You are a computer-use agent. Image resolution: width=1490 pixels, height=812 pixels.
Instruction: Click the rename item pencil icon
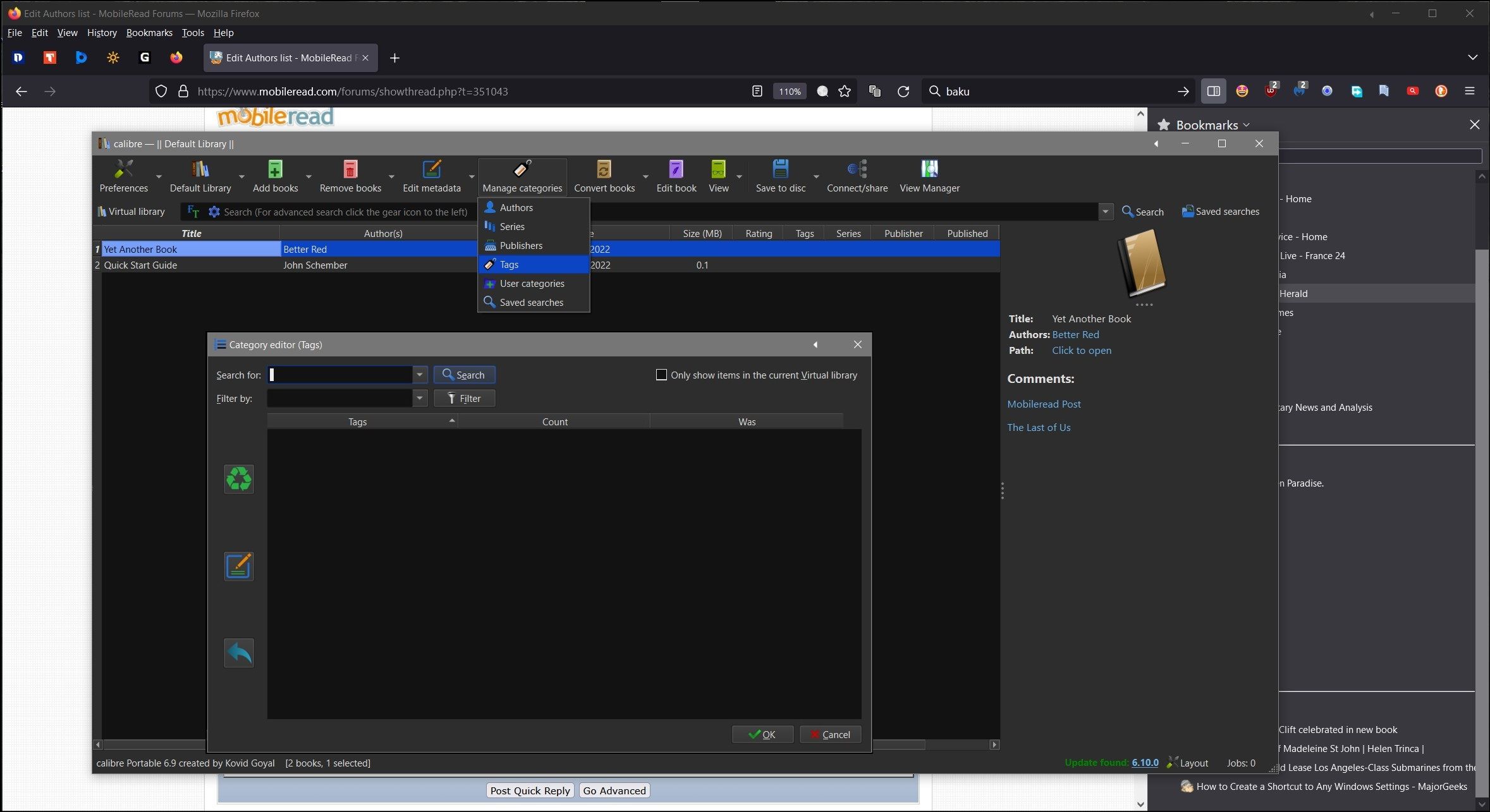pos(238,566)
